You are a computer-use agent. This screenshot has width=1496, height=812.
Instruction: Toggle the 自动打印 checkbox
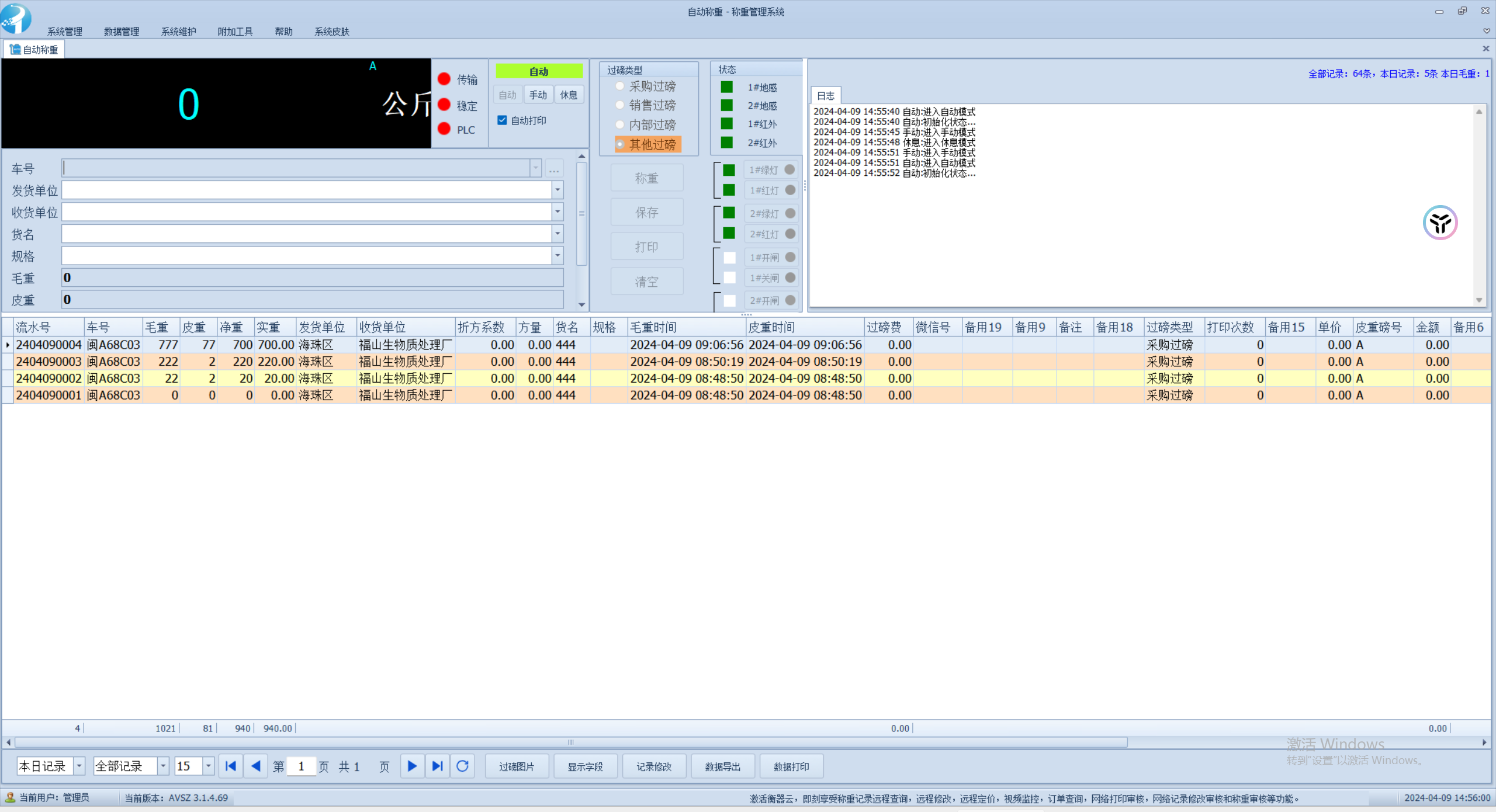click(502, 120)
